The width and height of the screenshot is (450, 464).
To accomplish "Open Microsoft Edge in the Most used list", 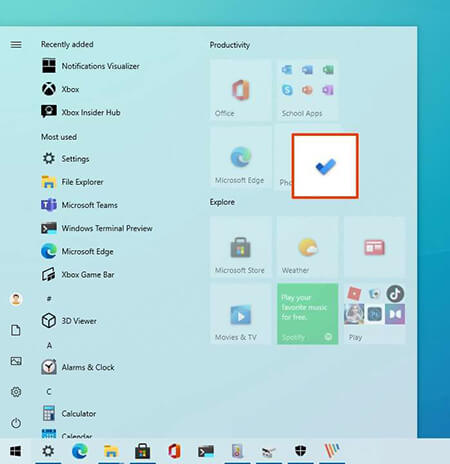I will pyautogui.click(x=78, y=251).
